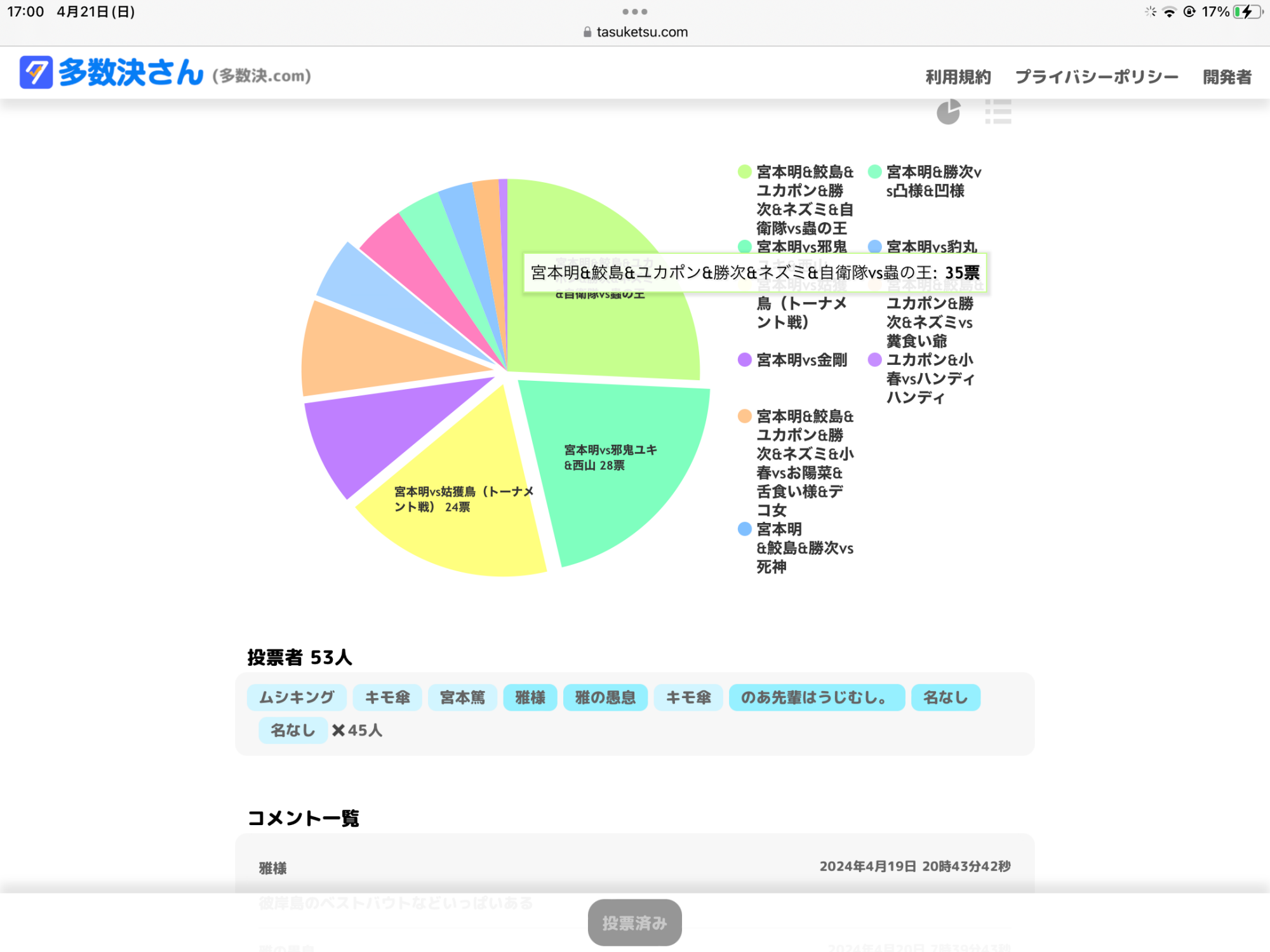Tap the 17:00 clock in status bar

coord(26,11)
